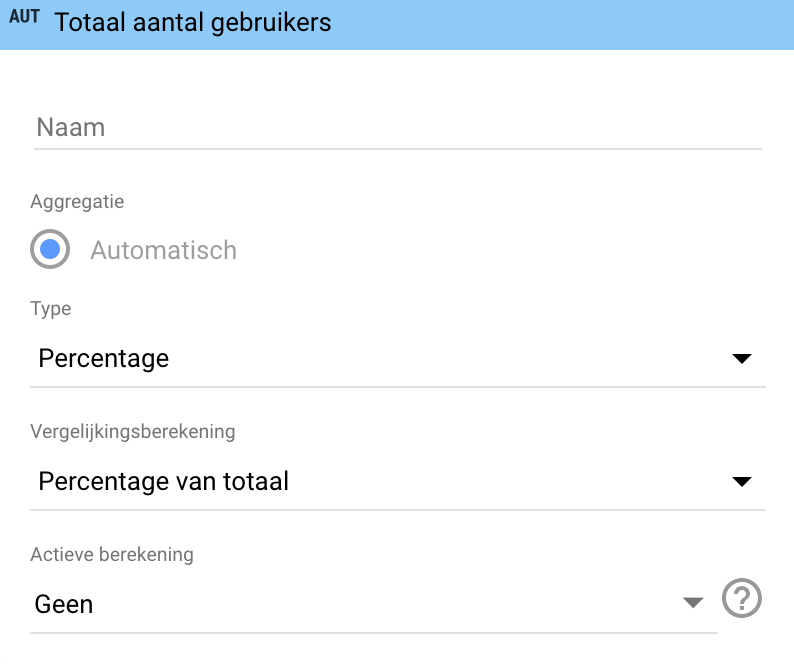The height and width of the screenshot is (664, 794).
Task: Open the Actieve berekening dropdown showing Geen
Action: 64,604
